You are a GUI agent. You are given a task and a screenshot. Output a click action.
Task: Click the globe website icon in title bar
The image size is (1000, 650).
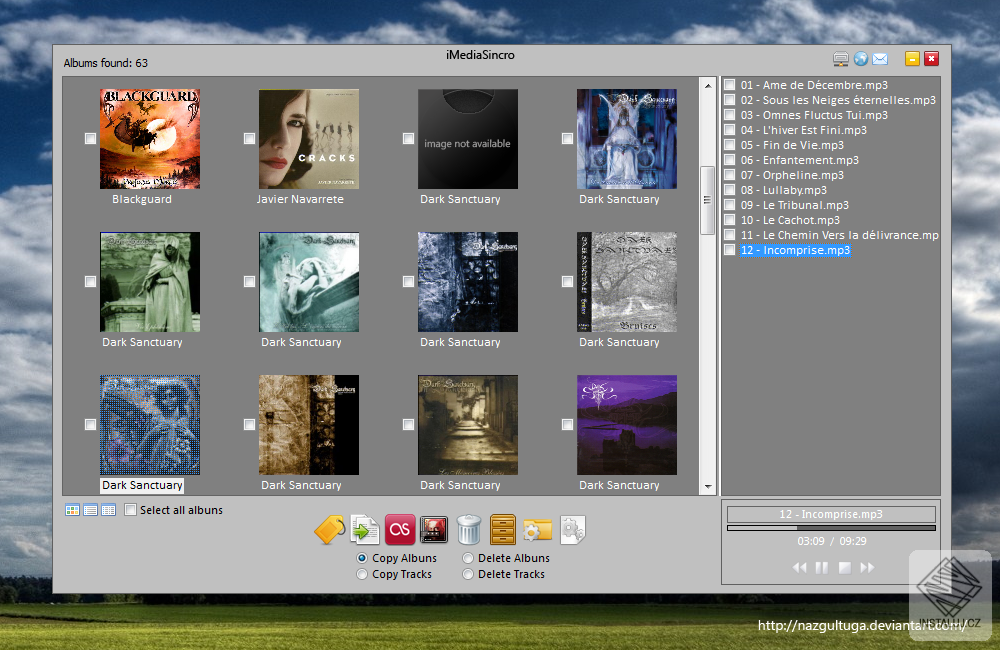click(x=860, y=59)
